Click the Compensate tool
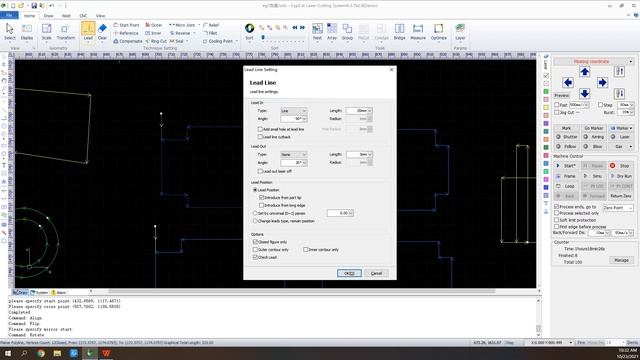The width and height of the screenshot is (640, 360). 128,41
